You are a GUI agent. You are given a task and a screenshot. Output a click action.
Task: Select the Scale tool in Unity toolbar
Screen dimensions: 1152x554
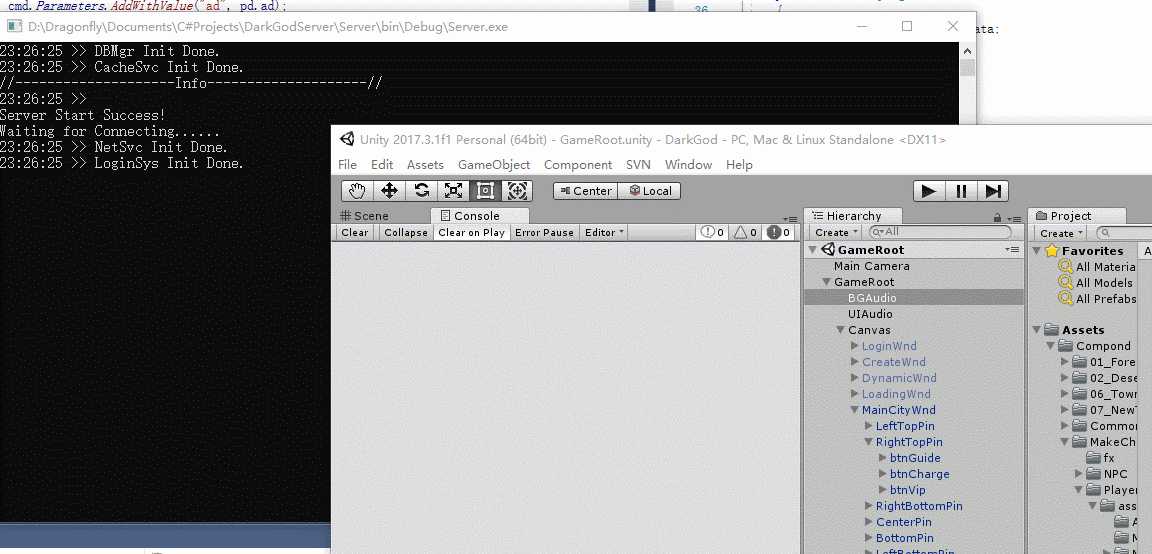click(453, 191)
